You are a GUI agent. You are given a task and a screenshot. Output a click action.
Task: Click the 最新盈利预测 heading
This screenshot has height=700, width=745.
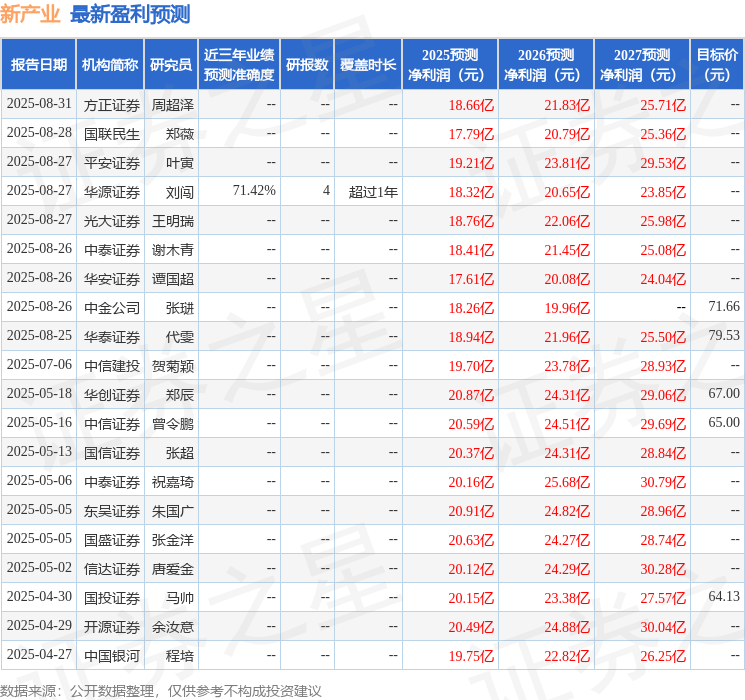[130, 14]
